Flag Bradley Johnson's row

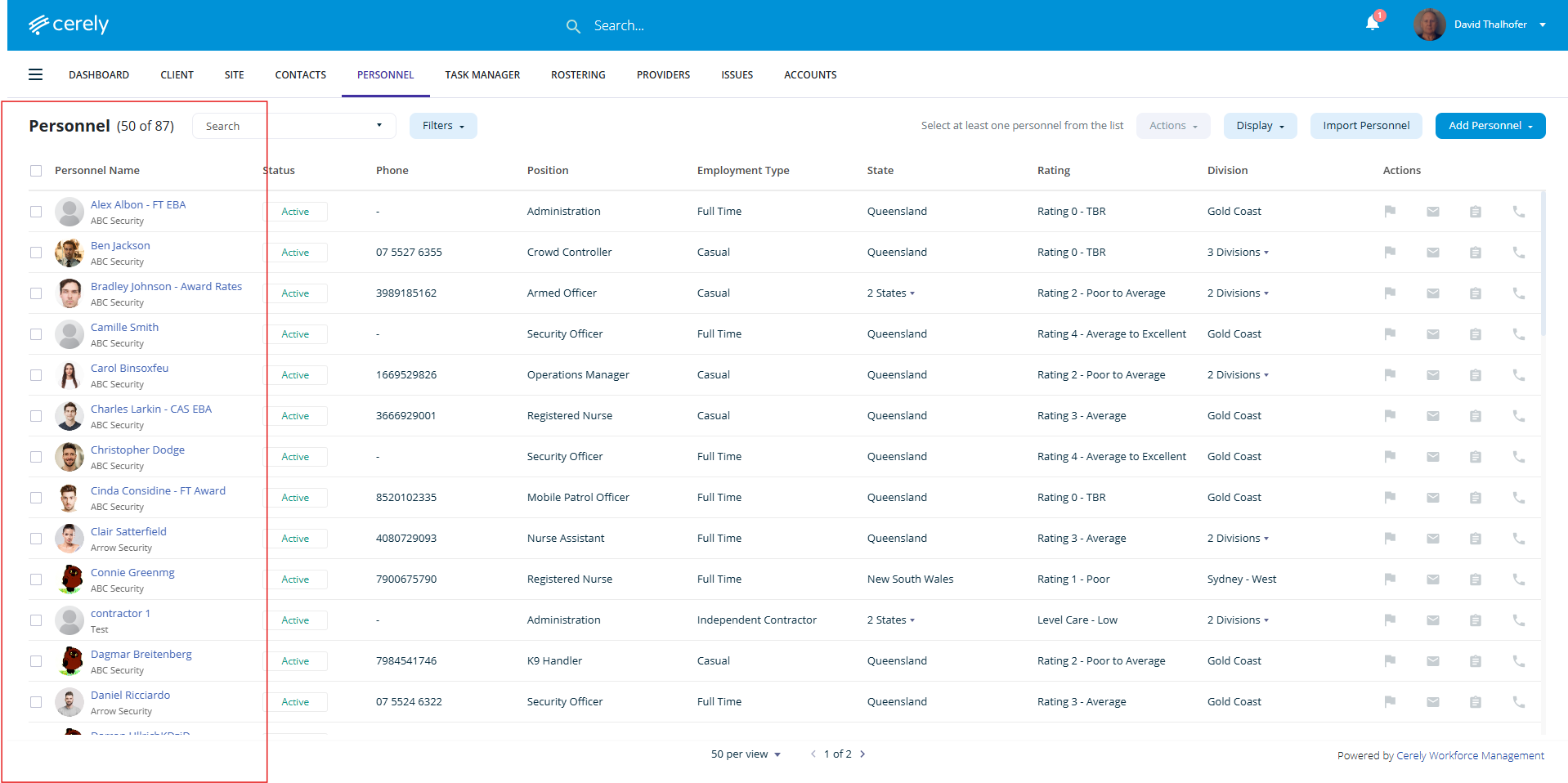pyautogui.click(x=1390, y=293)
